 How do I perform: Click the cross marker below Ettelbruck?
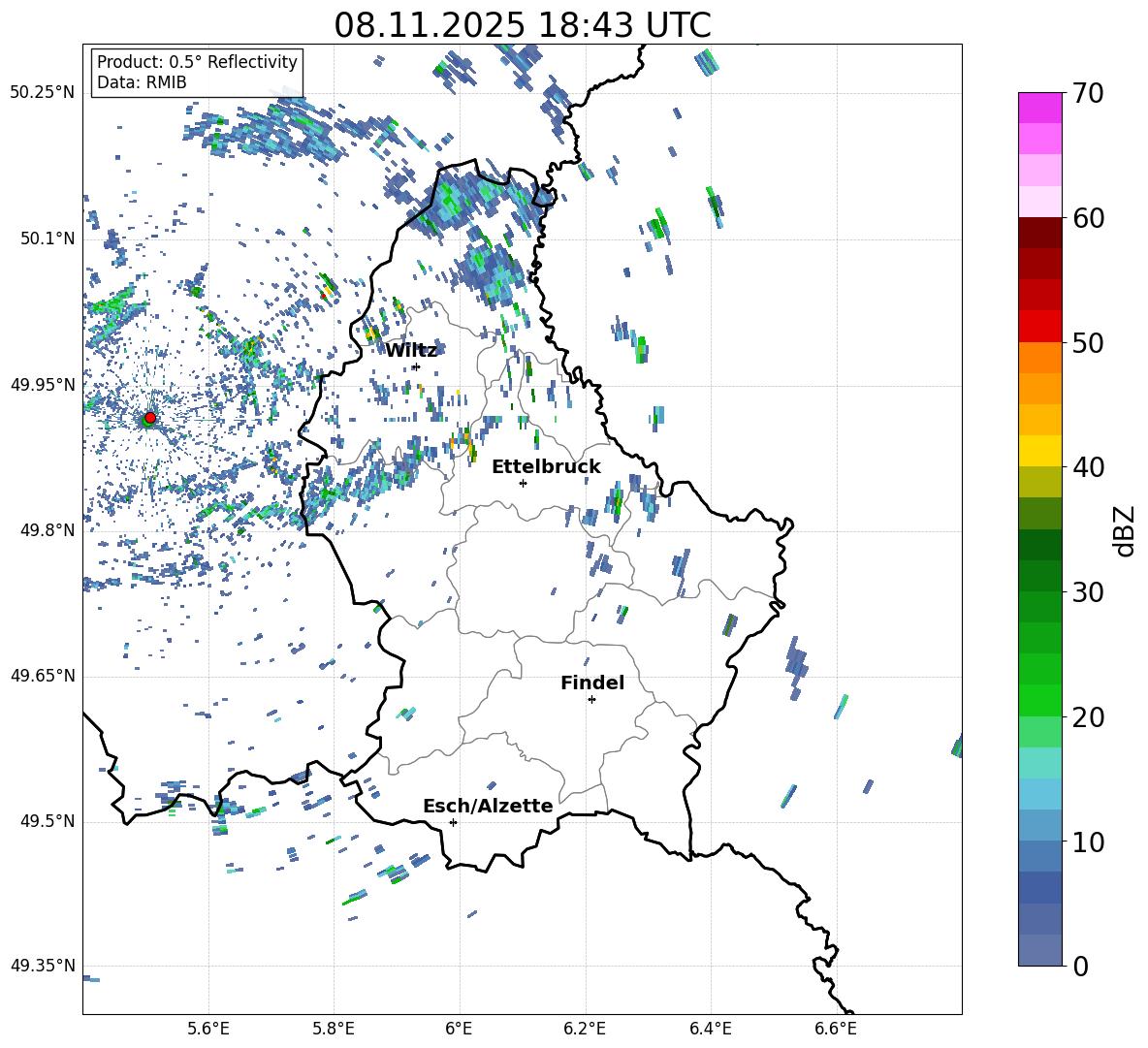pos(523,483)
